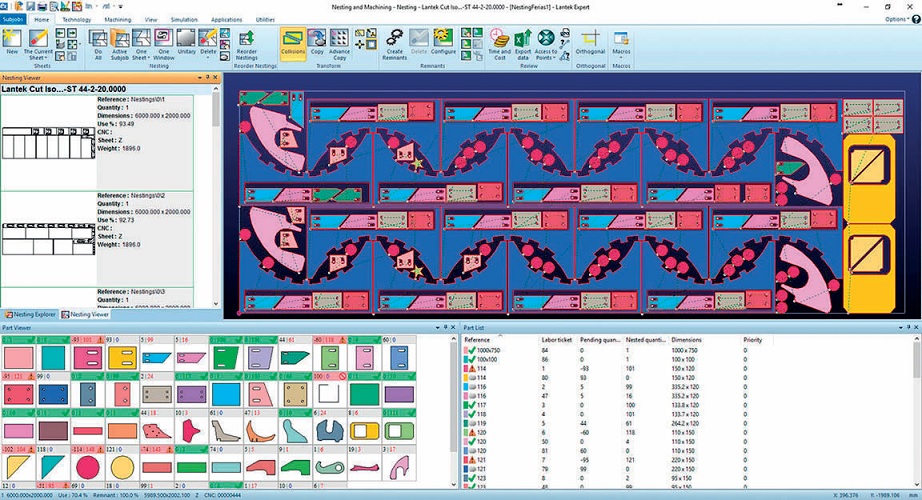Viewport: 922px width, 500px height.
Task: Open the Technology ribbon tab
Action: (x=76, y=19)
